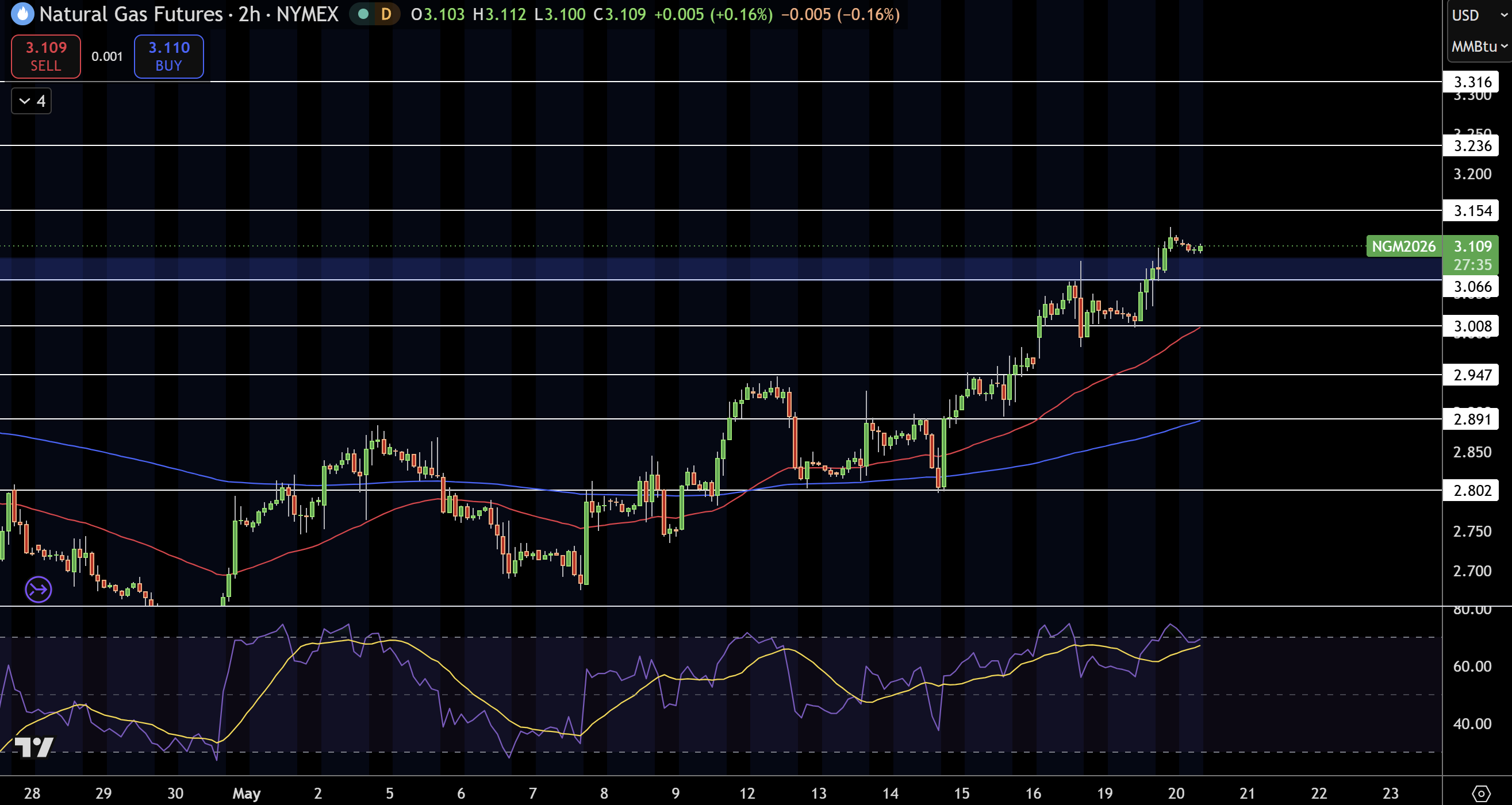Select the 3.236 horizontal line price label
Screen dimensions: 1512x805
click(x=1472, y=145)
